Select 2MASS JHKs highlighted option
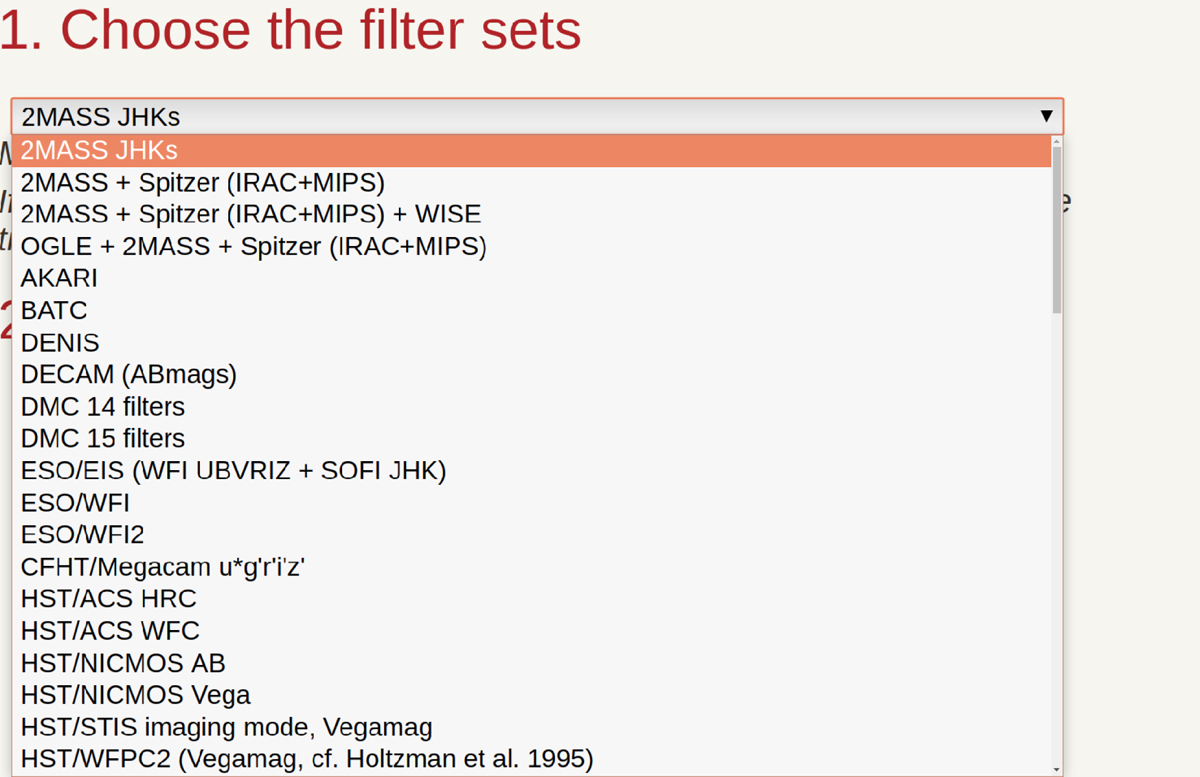This screenshot has height=777, width=1200. (x=100, y=150)
